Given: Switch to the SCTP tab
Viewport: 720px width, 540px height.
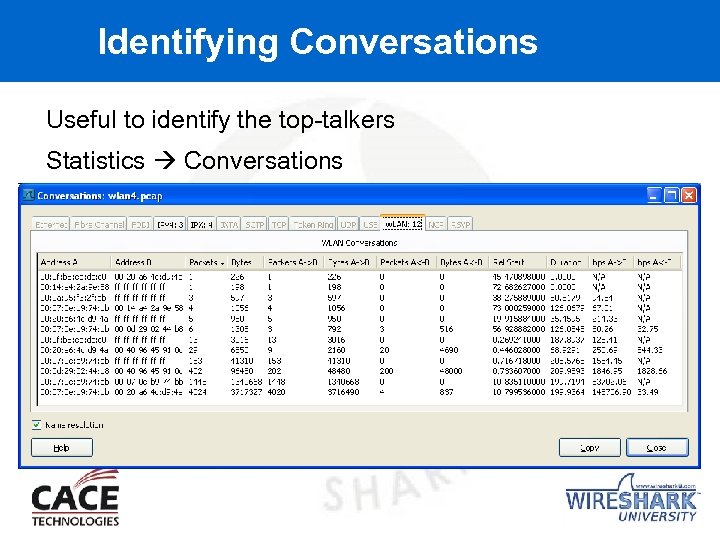Looking at the screenshot, I should tap(254, 224).
